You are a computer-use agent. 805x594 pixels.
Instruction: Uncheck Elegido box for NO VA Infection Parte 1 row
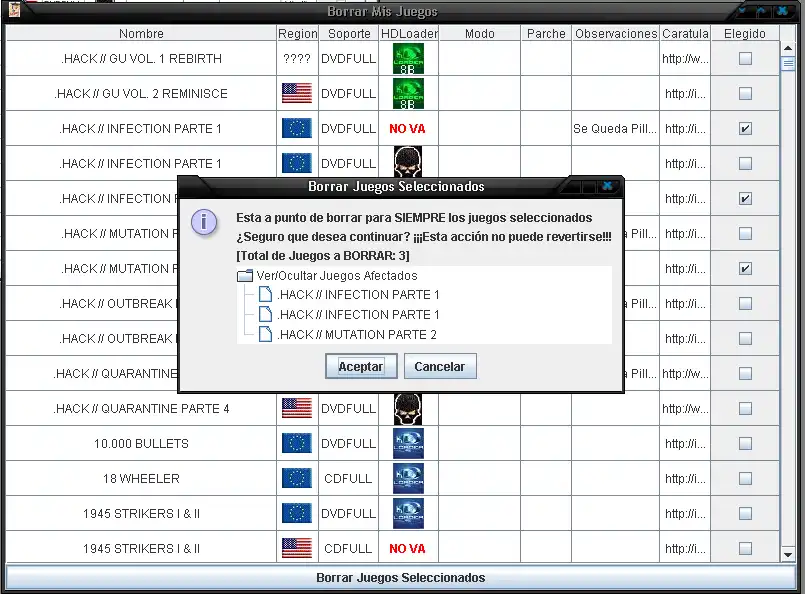(x=745, y=128)
